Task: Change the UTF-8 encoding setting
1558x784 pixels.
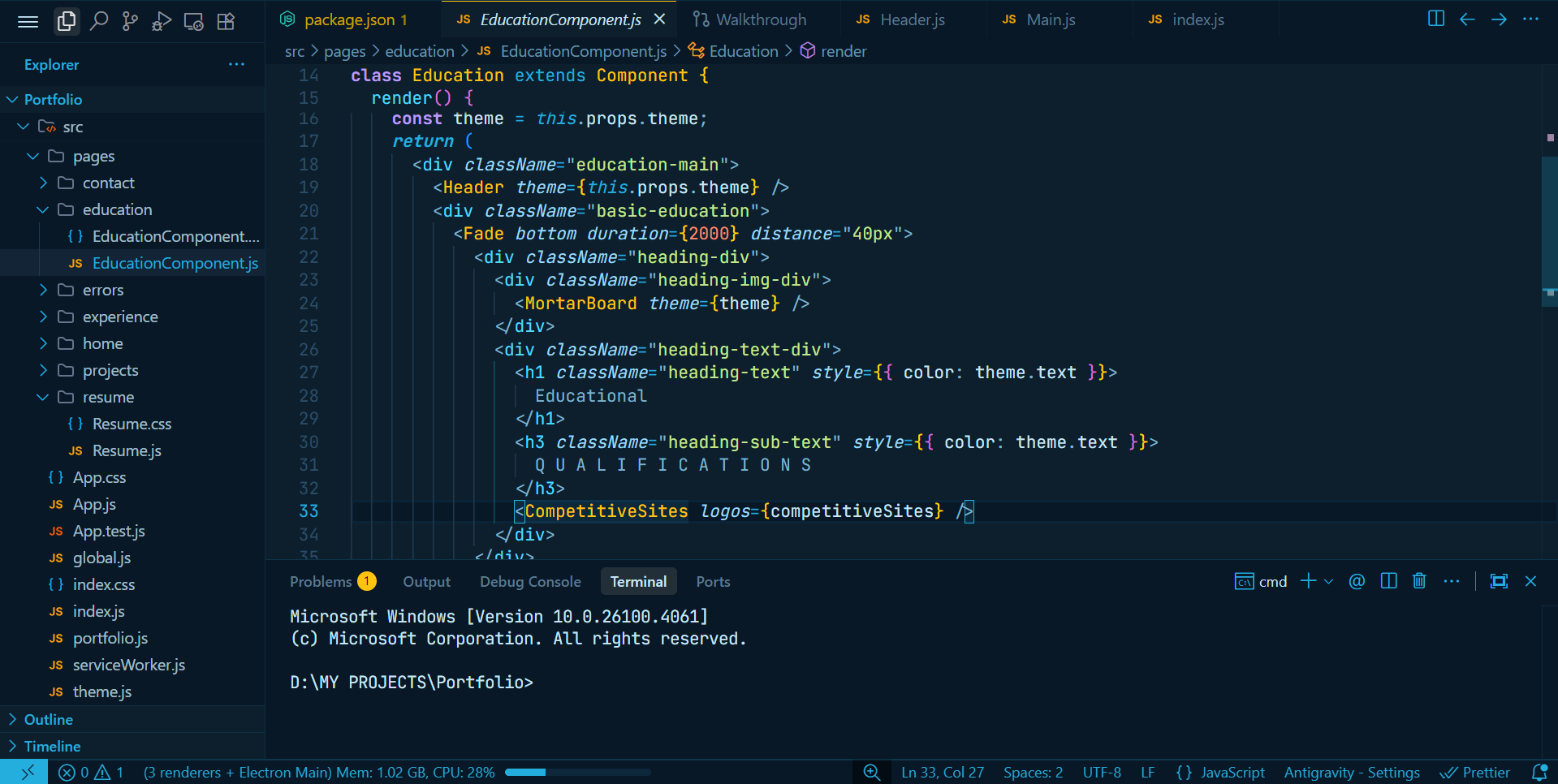Action: point(1102,772)
